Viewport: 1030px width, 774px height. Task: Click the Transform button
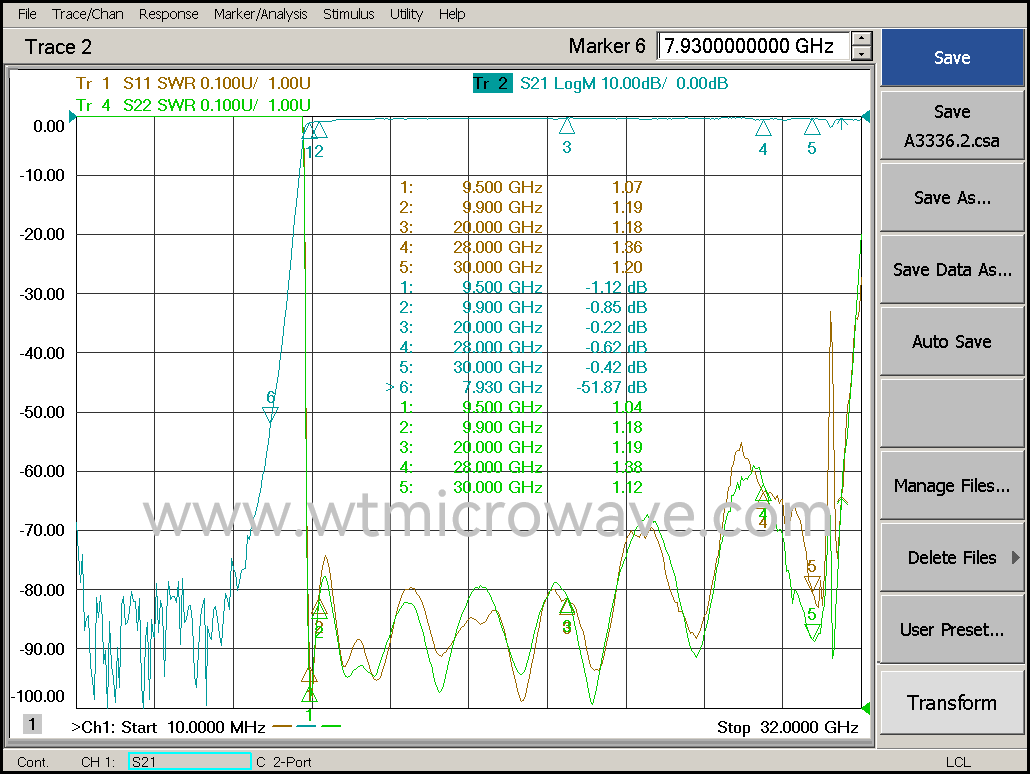tap(951, 702)
